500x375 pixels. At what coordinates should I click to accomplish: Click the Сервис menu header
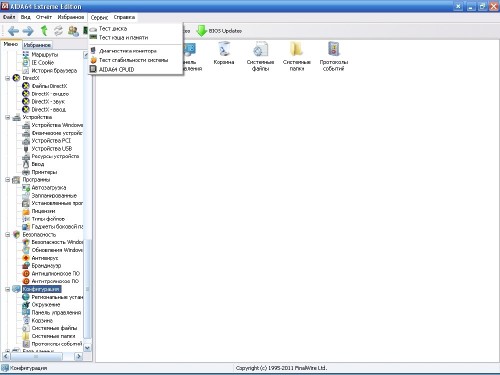point(99,17)
